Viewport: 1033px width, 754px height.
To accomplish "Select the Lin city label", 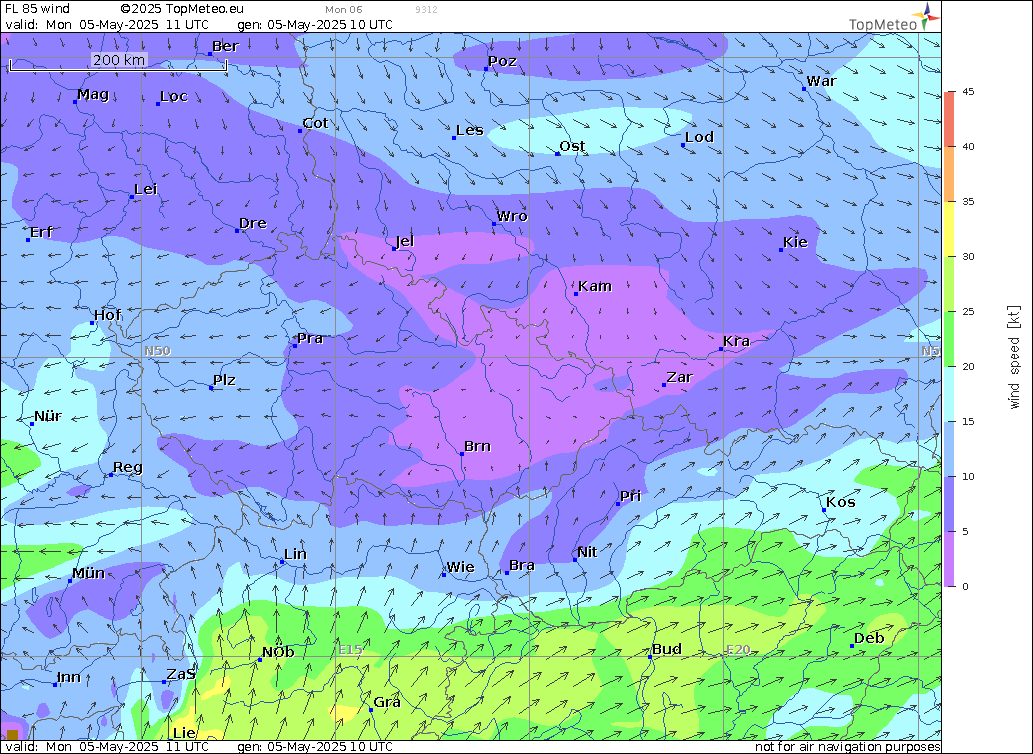I will click(295, 554).
